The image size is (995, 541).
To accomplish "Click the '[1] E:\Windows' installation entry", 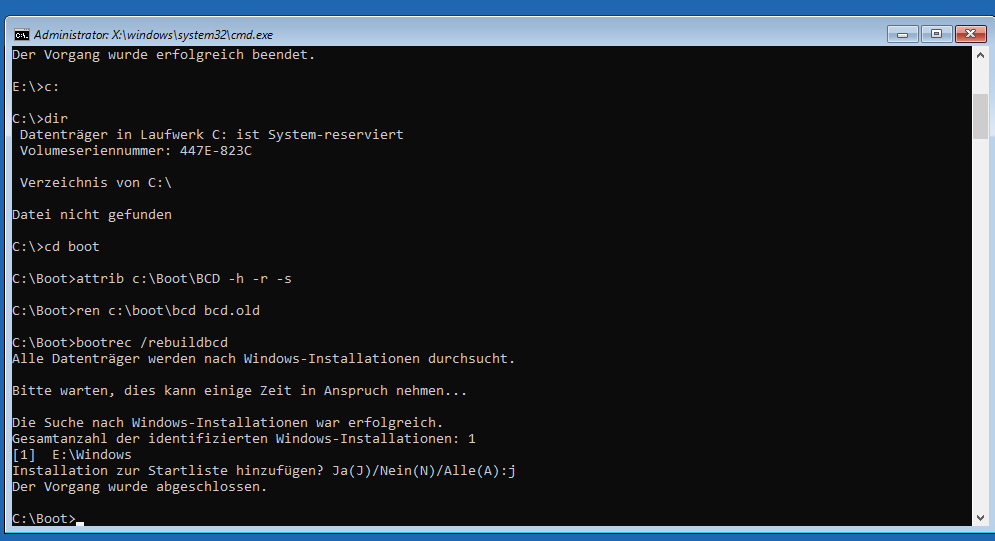I will click(72, 454).
